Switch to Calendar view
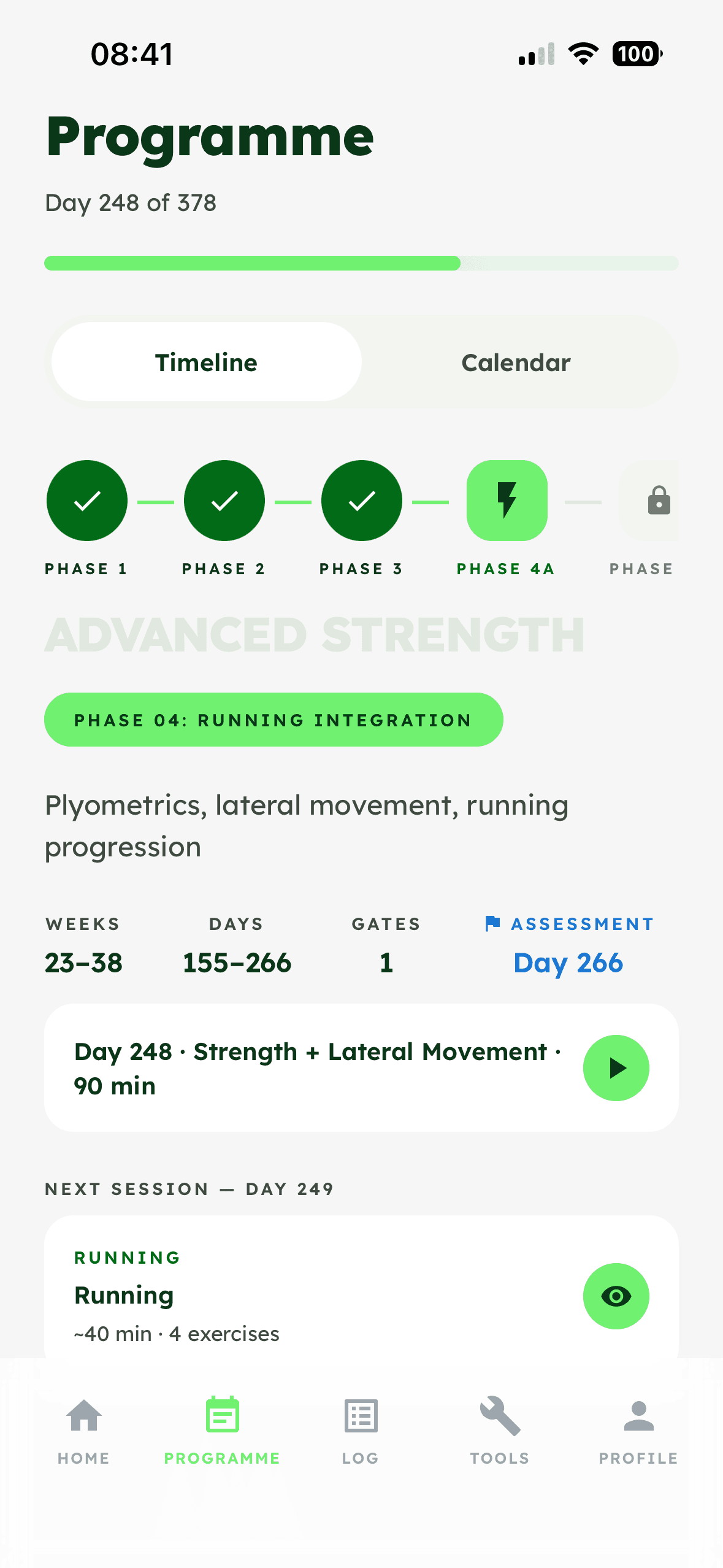Image resolution: width=723 pixels, height=1568 pixels. tap(515, 362)
